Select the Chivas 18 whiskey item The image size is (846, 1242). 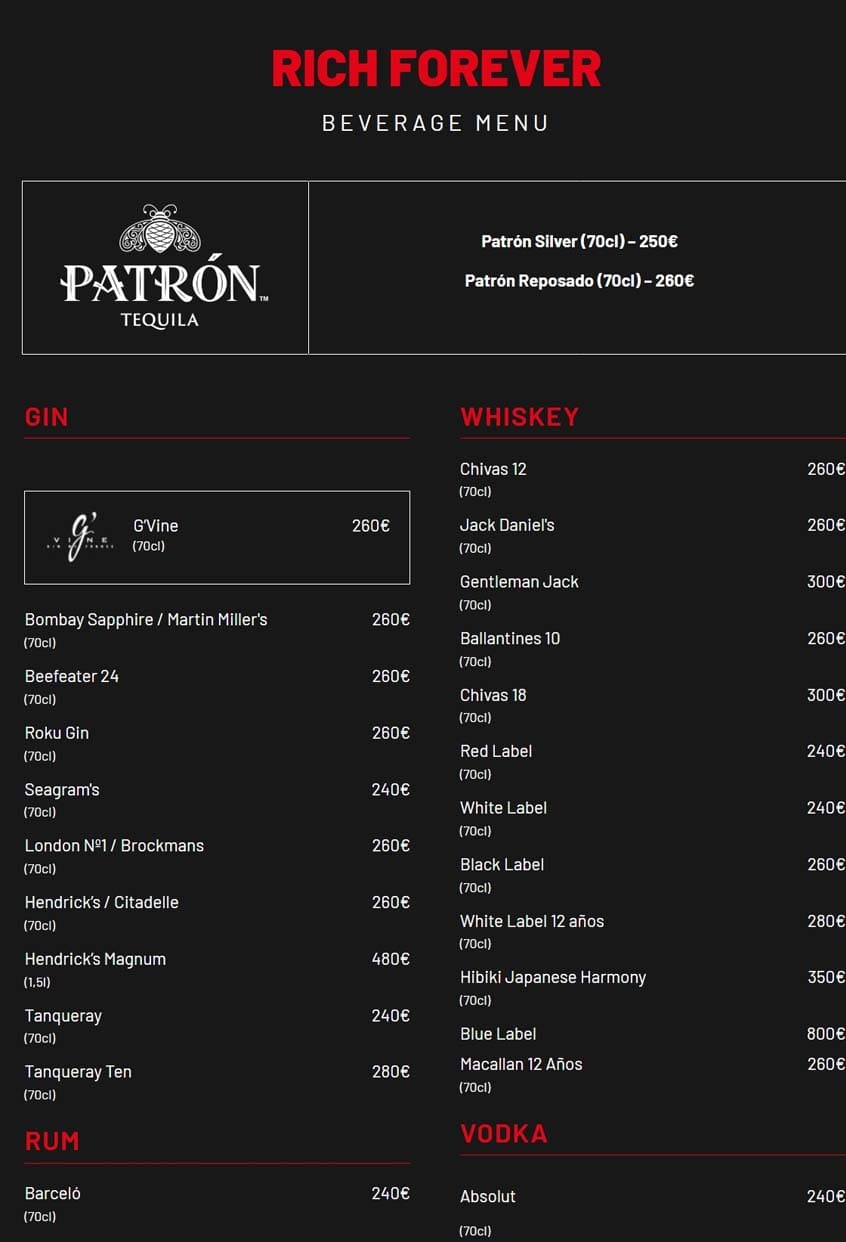pyautogui.click(x=493, y=695)
